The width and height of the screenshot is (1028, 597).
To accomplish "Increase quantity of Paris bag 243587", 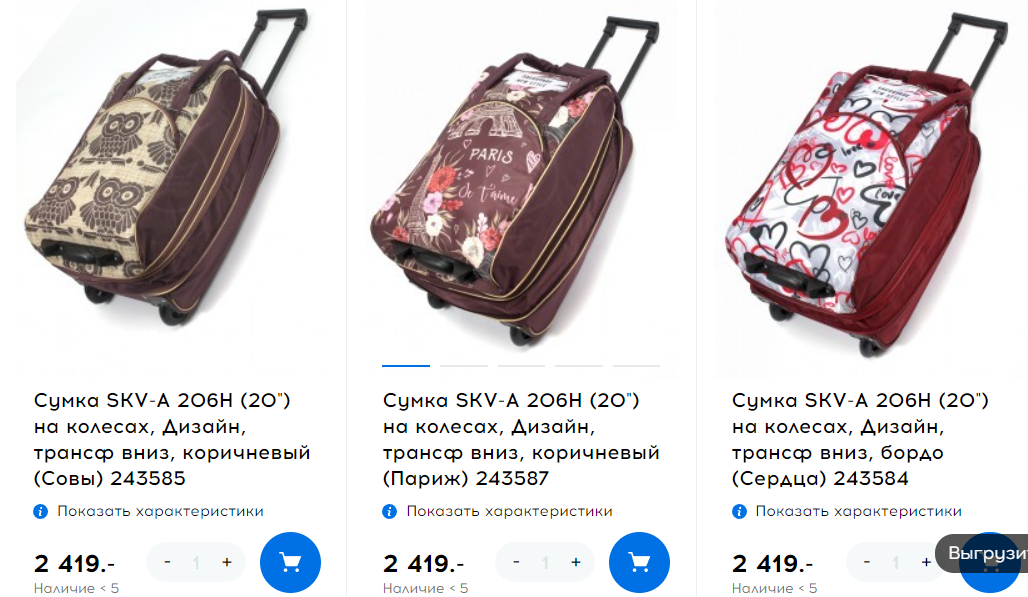I will (576, 562).
